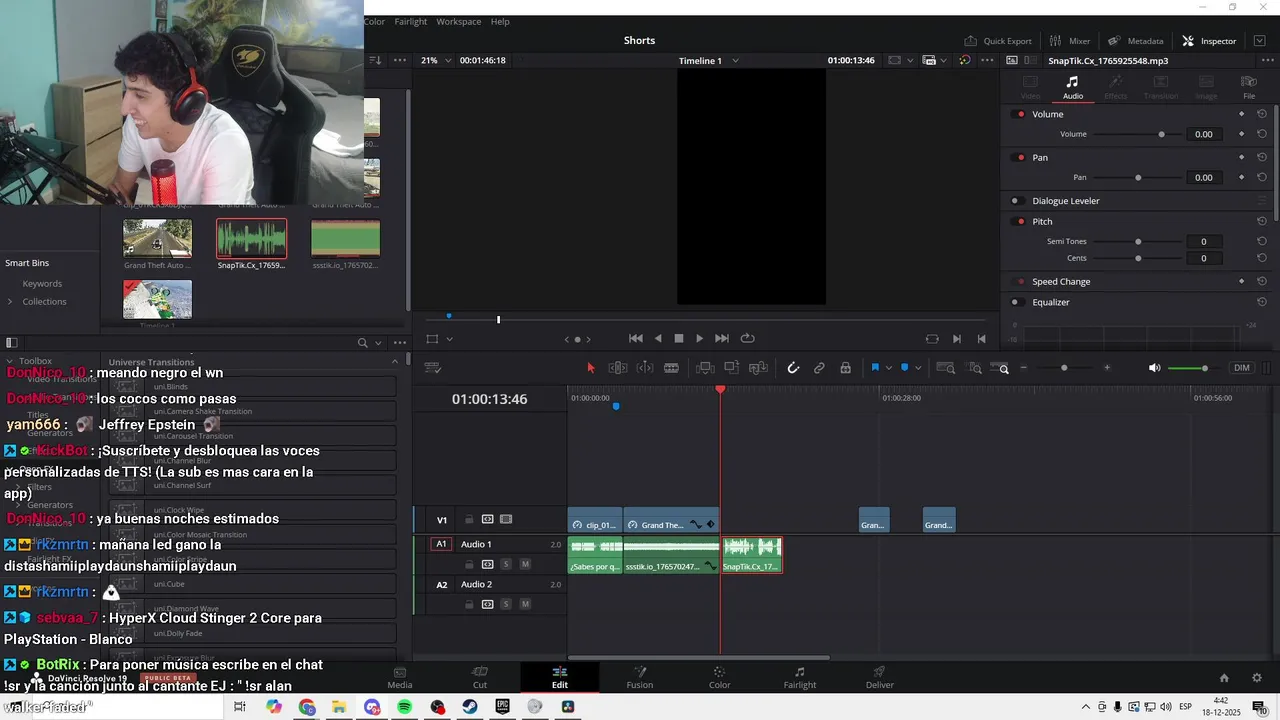This screenshot has width=1280, height=720.
Task: Open marker color dropdown arrow
Action: [x=917, y=368]
